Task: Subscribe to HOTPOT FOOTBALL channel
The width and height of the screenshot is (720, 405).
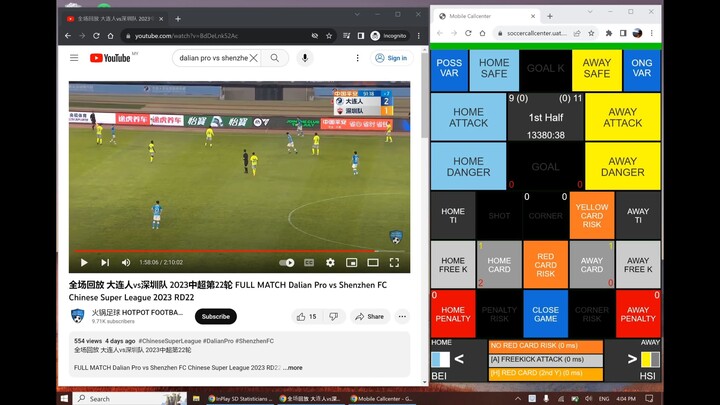Action: coord(216,316)
